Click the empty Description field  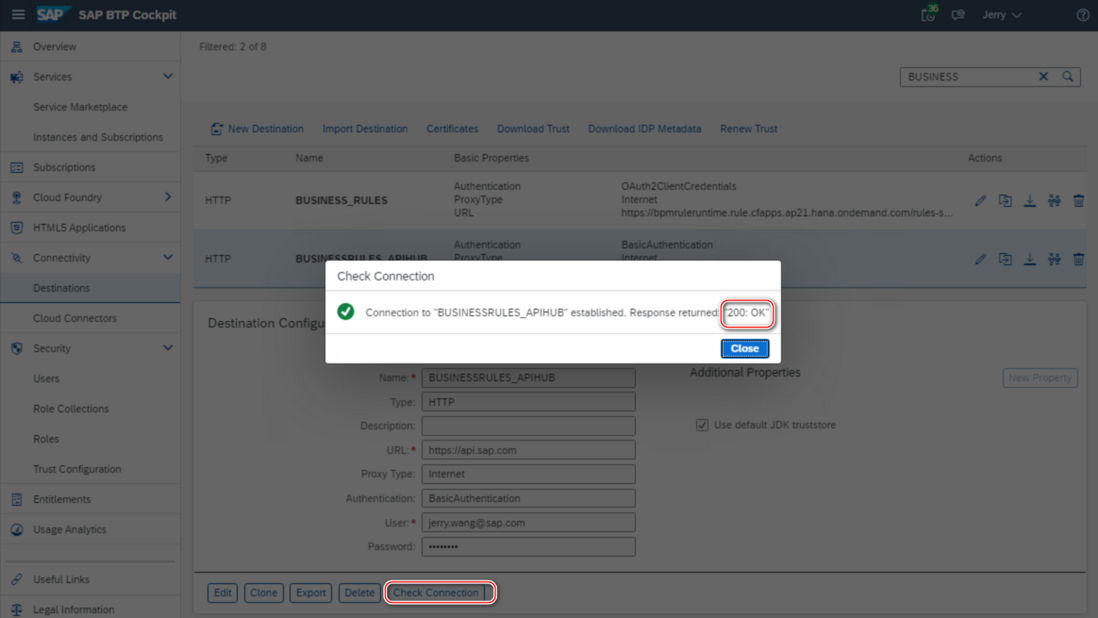pyautogui.click(x=529, y=426)
